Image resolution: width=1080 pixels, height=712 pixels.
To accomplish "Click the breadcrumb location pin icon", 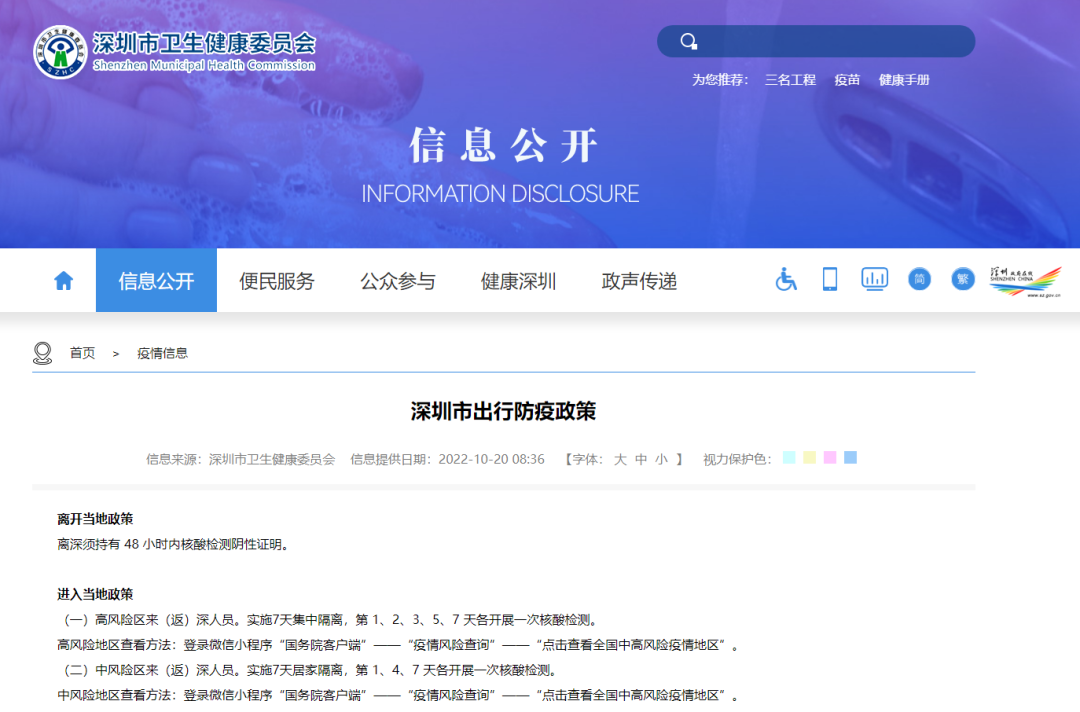I will pos(43,353).
